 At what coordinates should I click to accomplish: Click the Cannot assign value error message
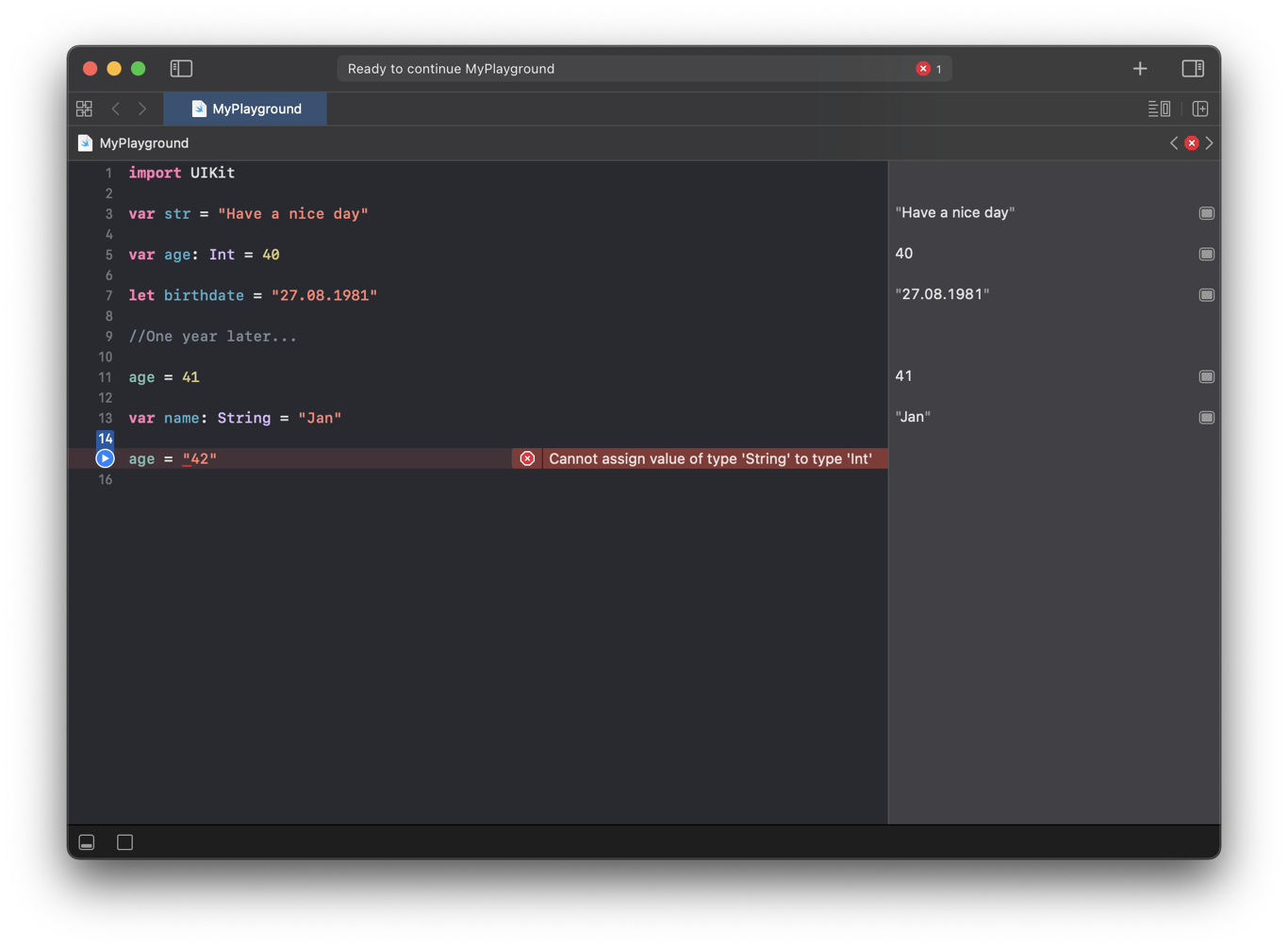pos(710,458)
